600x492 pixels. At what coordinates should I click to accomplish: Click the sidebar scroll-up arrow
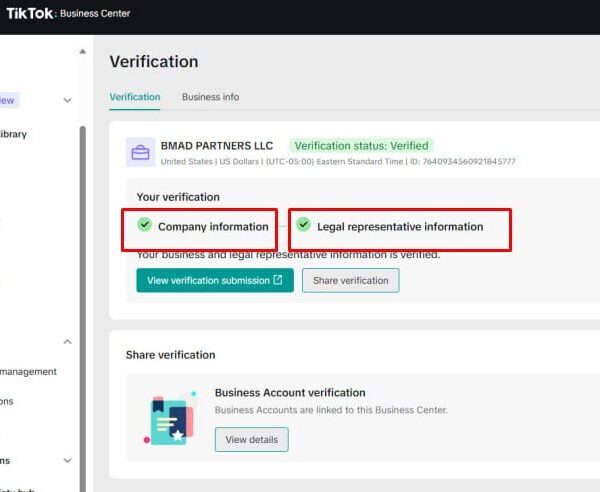pyautogui.click(x=82, y=52)
